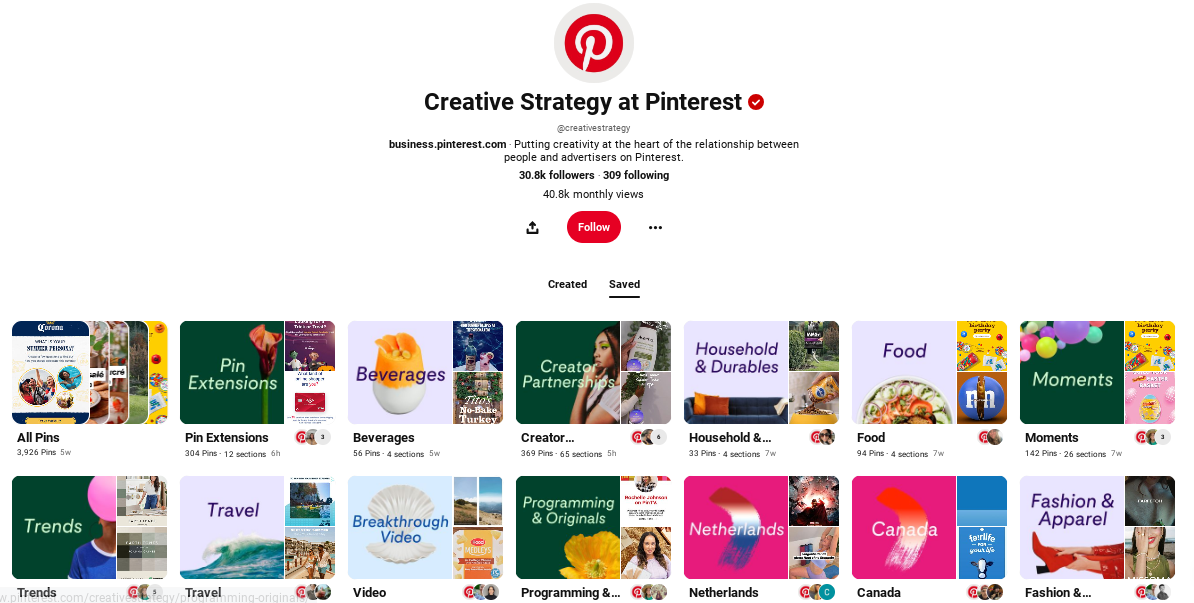Click collaborator avatars on Moments board

point(1153,437)
